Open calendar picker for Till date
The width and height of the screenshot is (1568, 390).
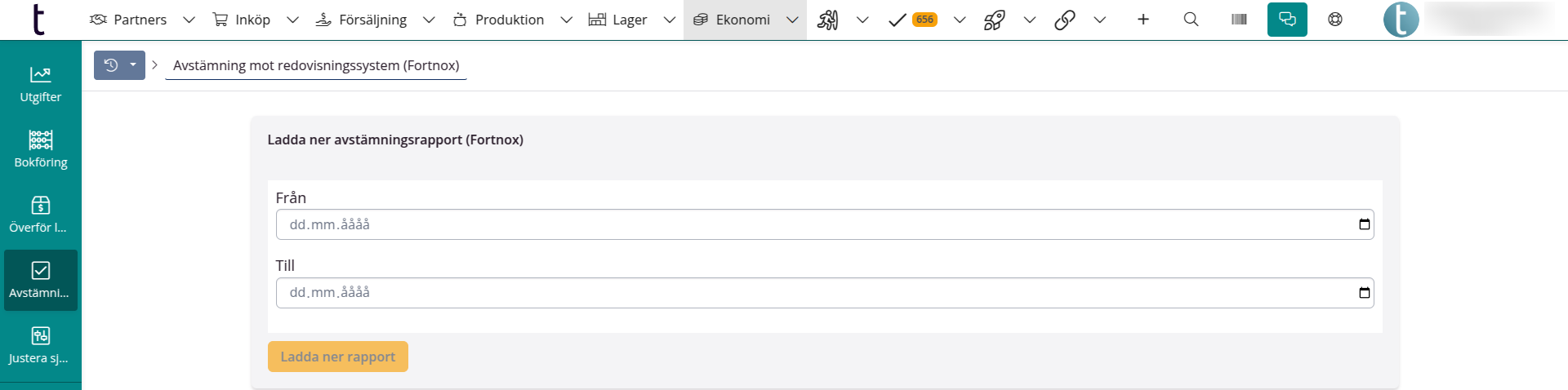click(1364, 293)
